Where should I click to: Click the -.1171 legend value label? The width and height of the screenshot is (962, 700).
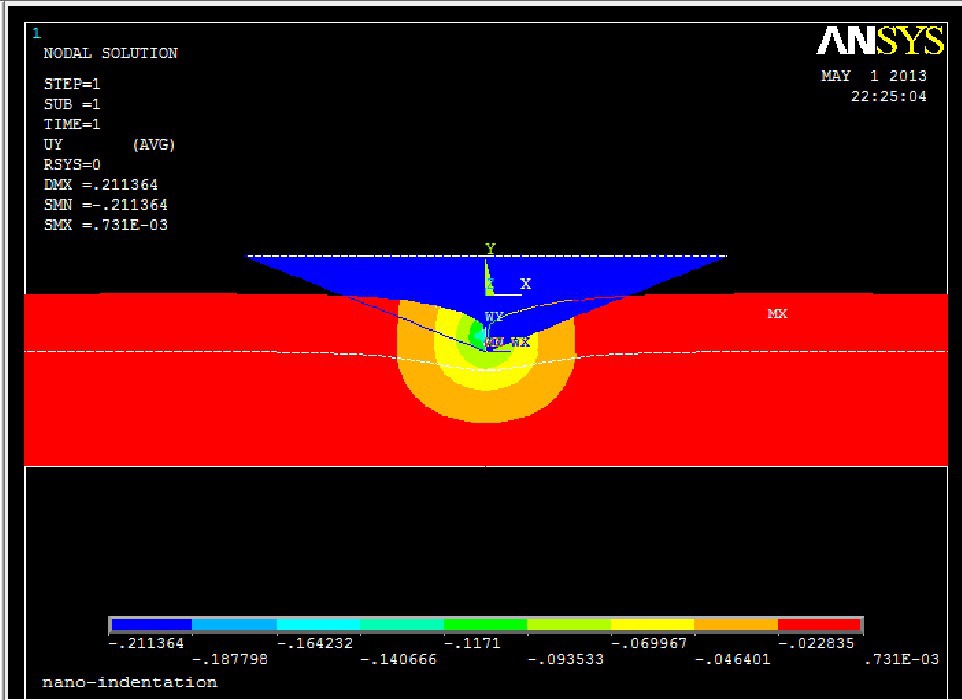(471, 643)
